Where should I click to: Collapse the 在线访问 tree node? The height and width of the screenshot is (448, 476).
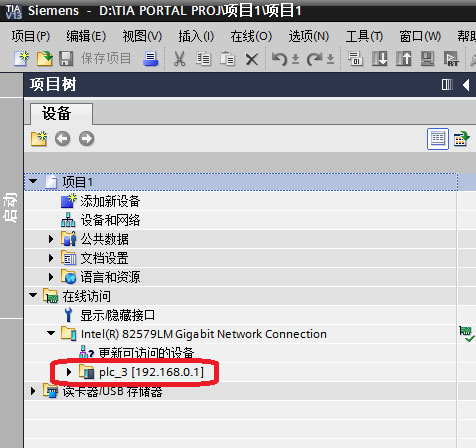point(33,296)
